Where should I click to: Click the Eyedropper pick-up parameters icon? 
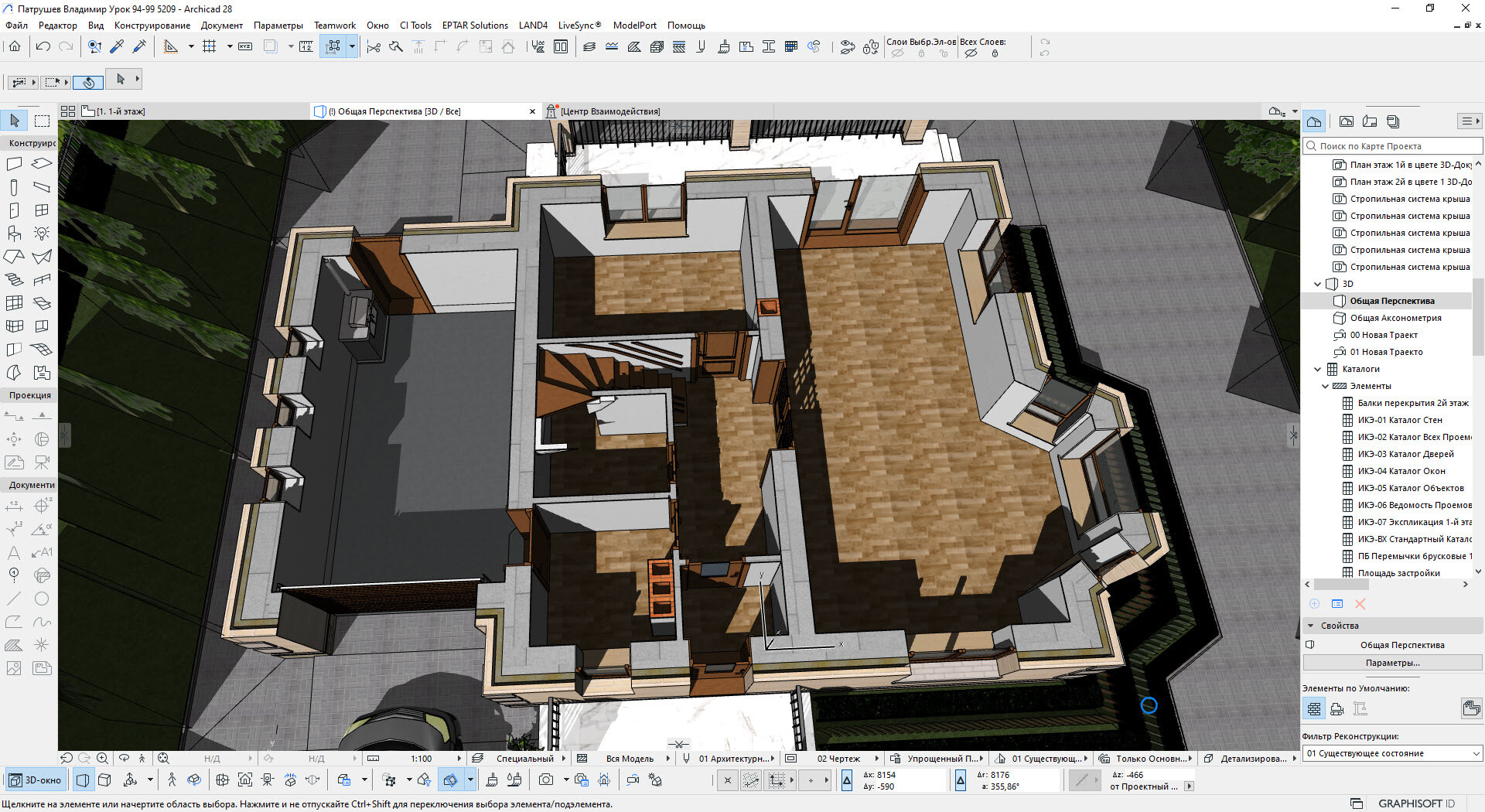tap(117, 46)
